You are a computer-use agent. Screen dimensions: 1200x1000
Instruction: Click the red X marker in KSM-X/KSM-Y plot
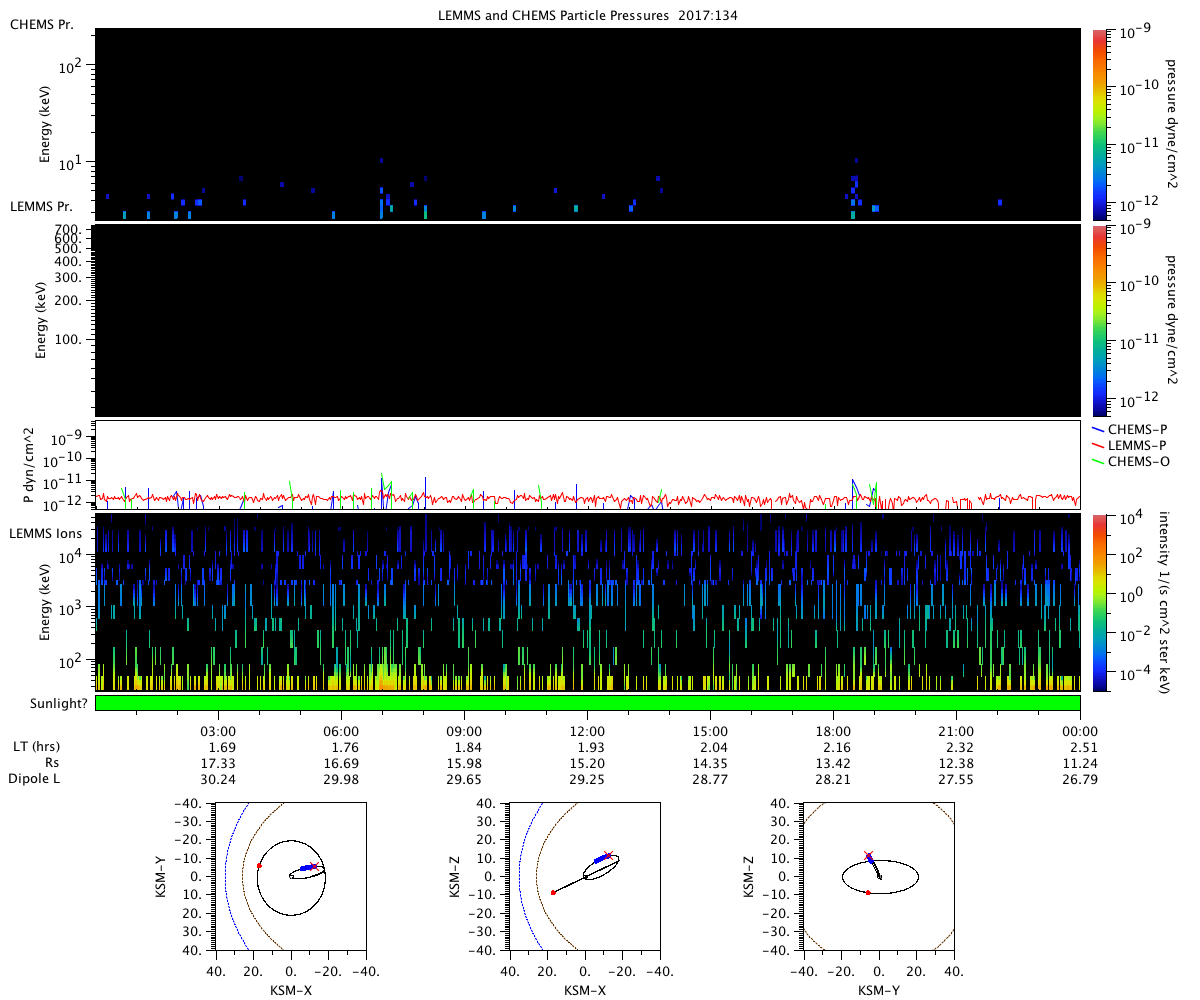pyautogui.click(x=314, y=867)
